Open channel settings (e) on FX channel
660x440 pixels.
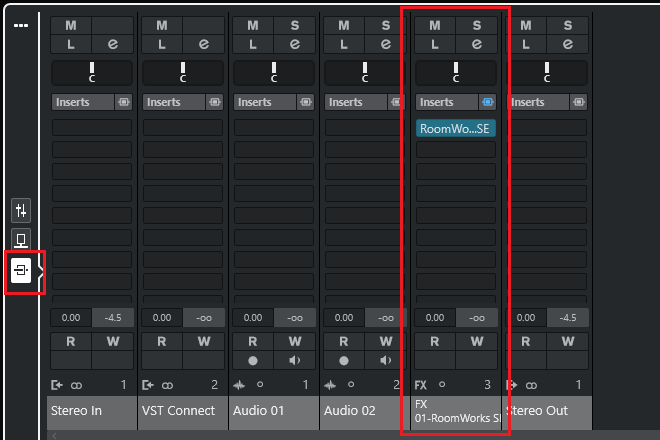pos(477,44)
